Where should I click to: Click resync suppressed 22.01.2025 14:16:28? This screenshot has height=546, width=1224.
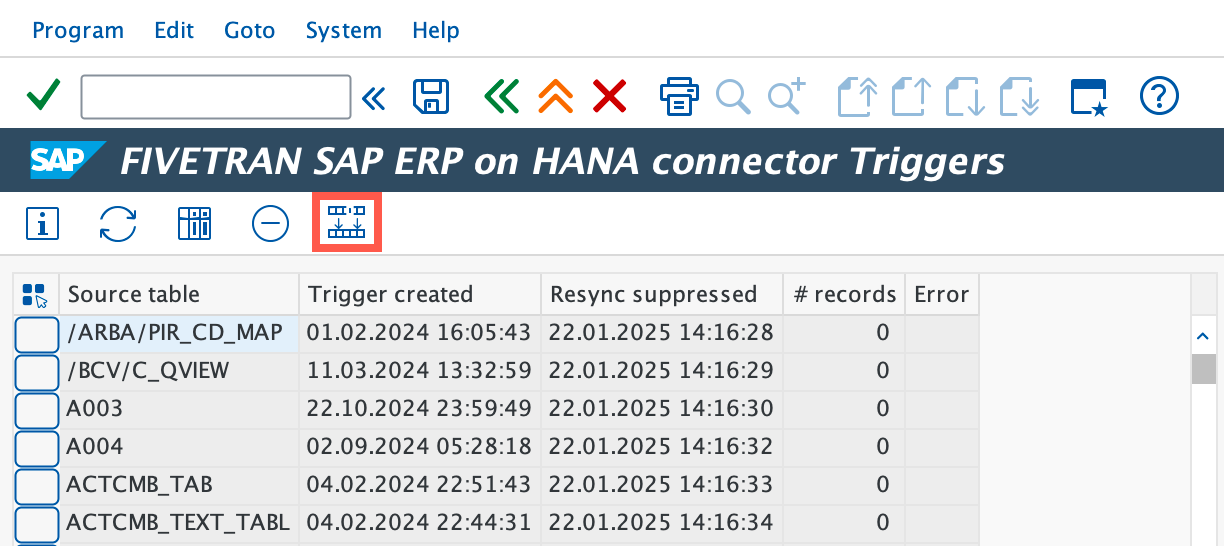click(662, 334)
